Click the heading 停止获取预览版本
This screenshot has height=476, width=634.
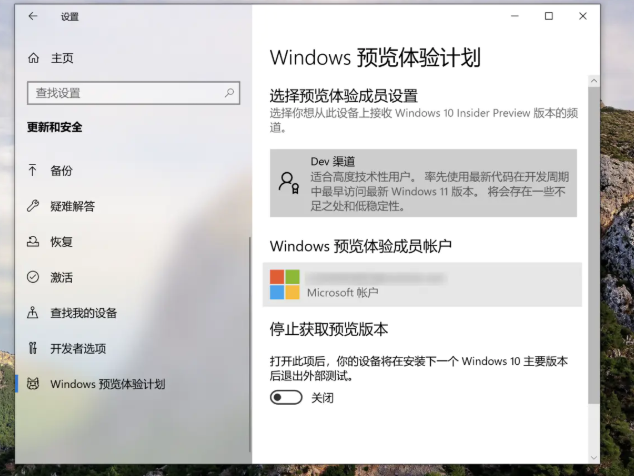(329, 330)
